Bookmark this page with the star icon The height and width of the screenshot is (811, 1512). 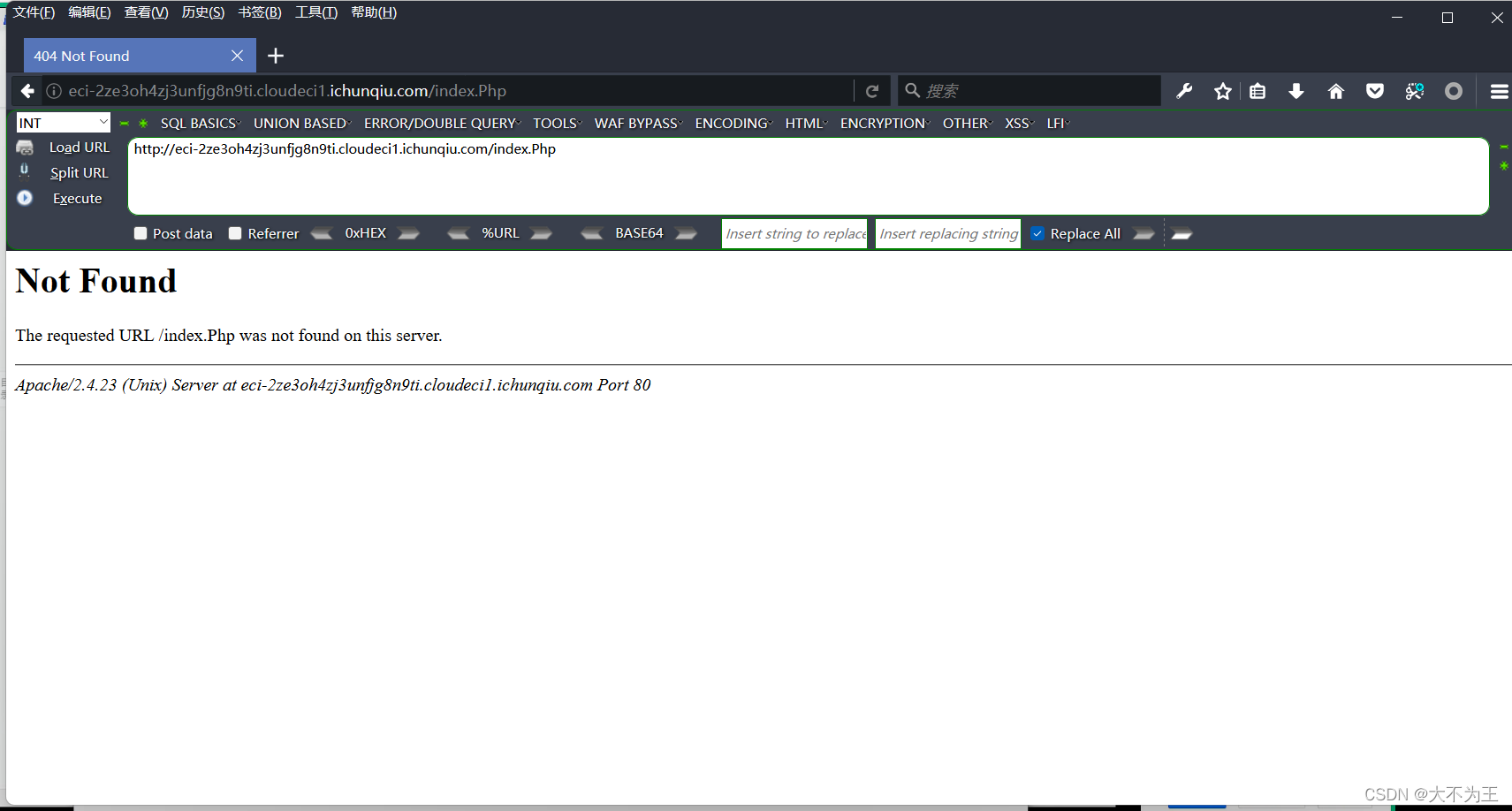pyautogui.click(x=1223, y=91)
